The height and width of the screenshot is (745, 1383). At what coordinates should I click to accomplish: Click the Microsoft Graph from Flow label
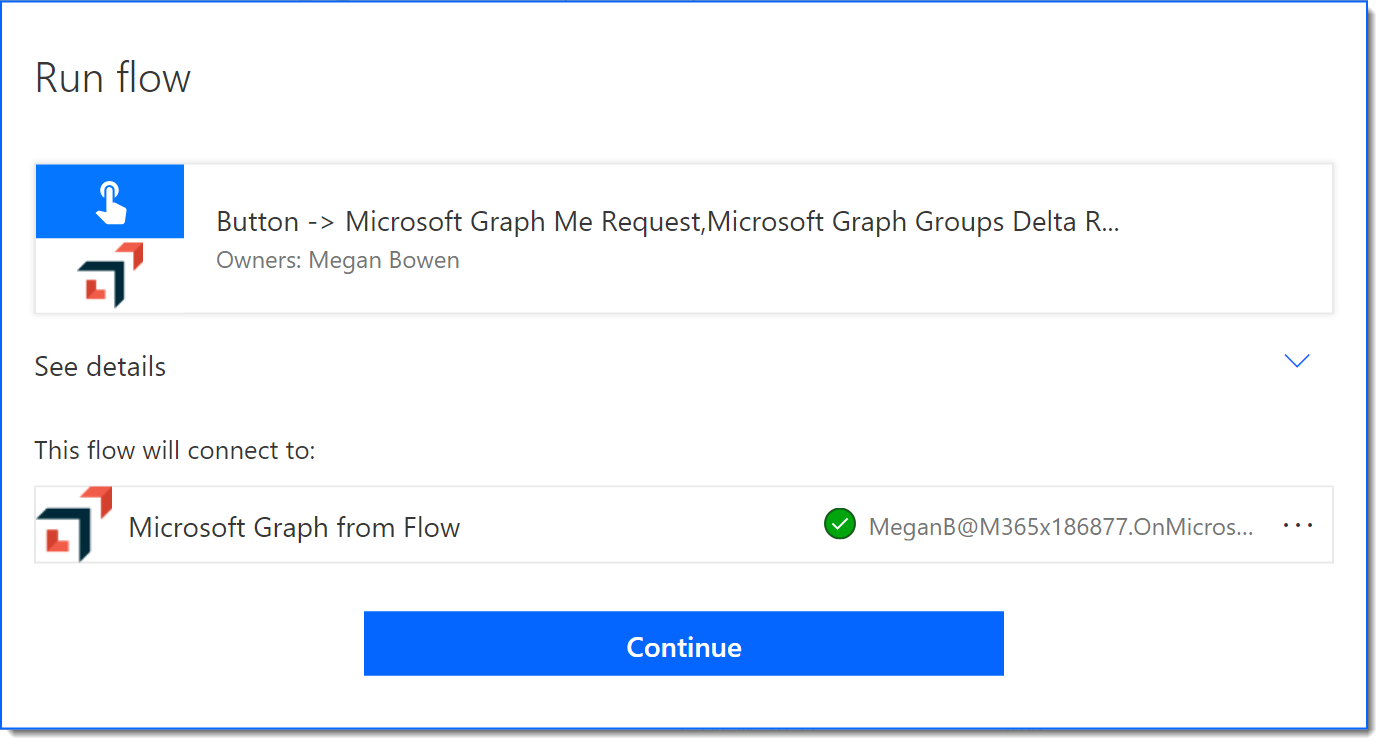294,527
